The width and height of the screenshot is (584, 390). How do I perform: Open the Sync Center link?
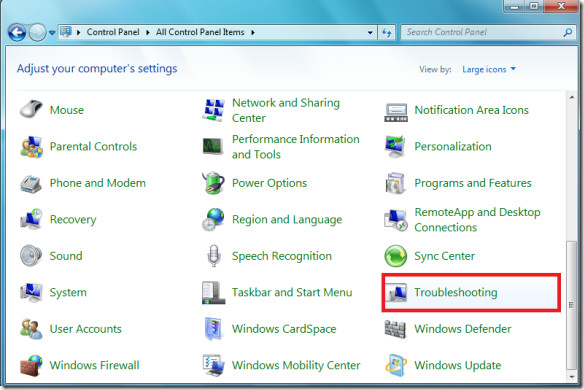click(x=445, y=256)
